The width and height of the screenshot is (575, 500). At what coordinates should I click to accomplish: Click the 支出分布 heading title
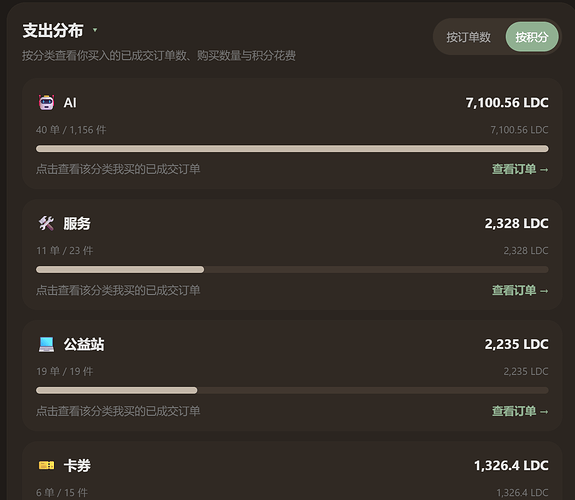[53, 30]
